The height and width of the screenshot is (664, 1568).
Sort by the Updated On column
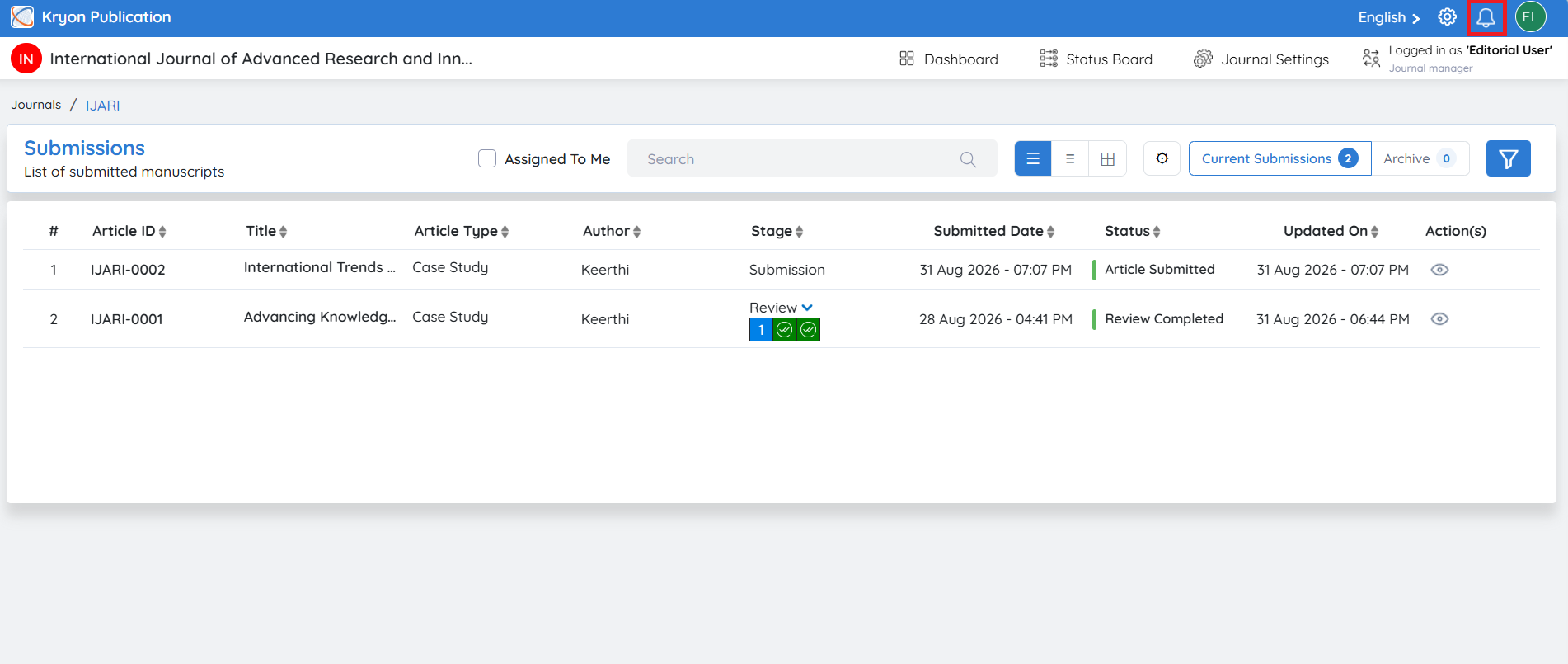pos(1331,231)
